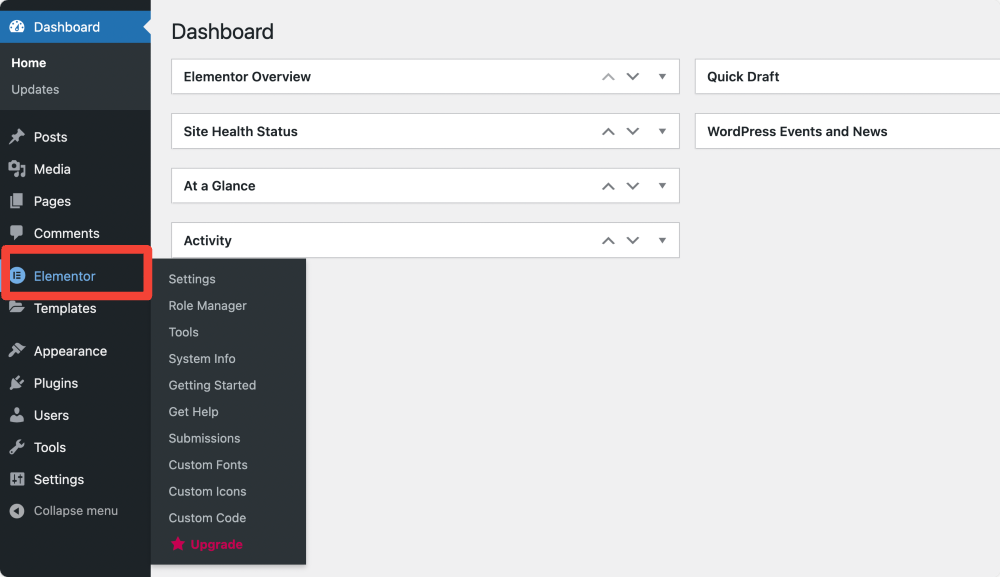Toggle Site Health Status panel triangle

pos(663,131)
